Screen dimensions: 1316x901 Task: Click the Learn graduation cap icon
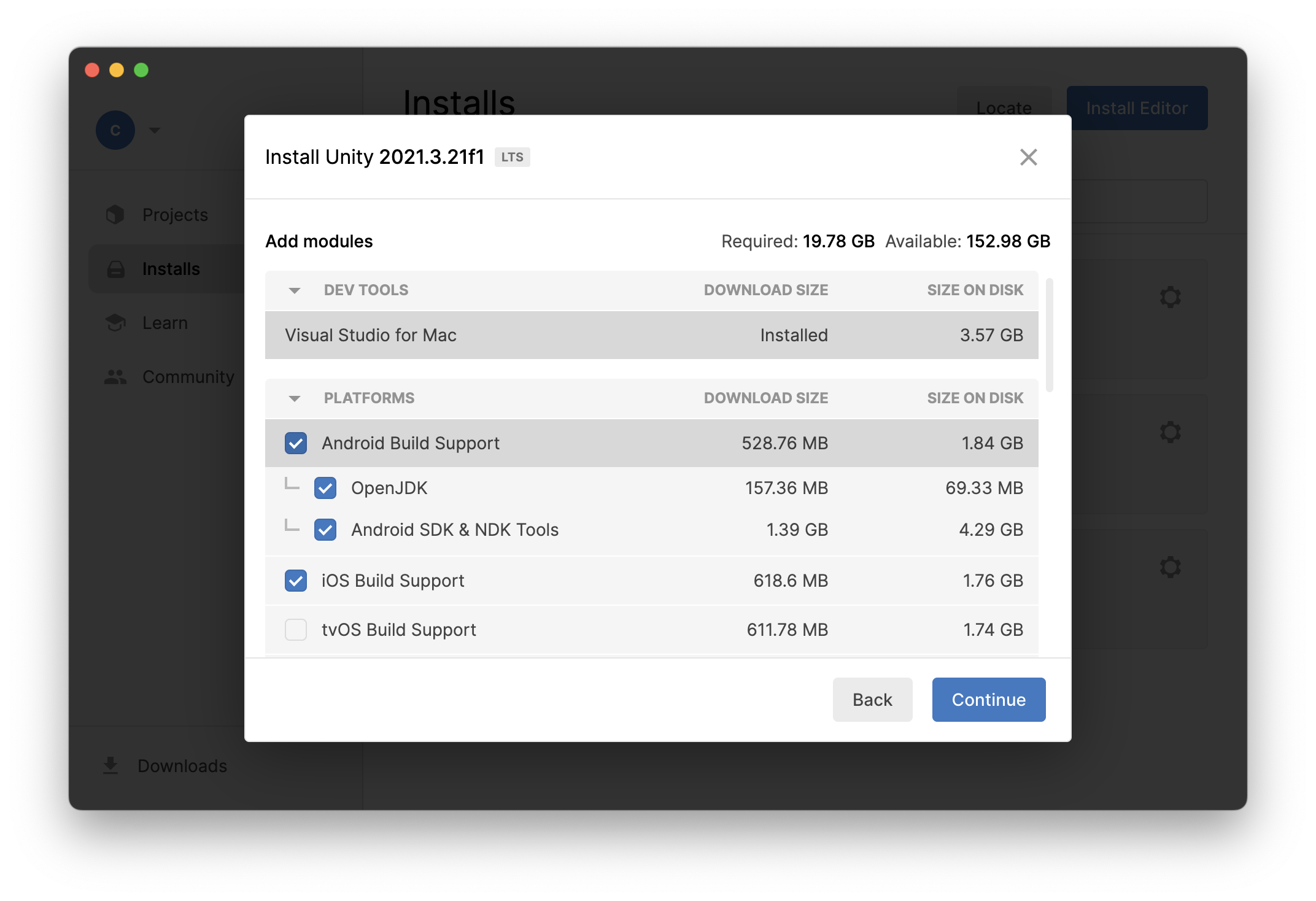coord(115,323)
